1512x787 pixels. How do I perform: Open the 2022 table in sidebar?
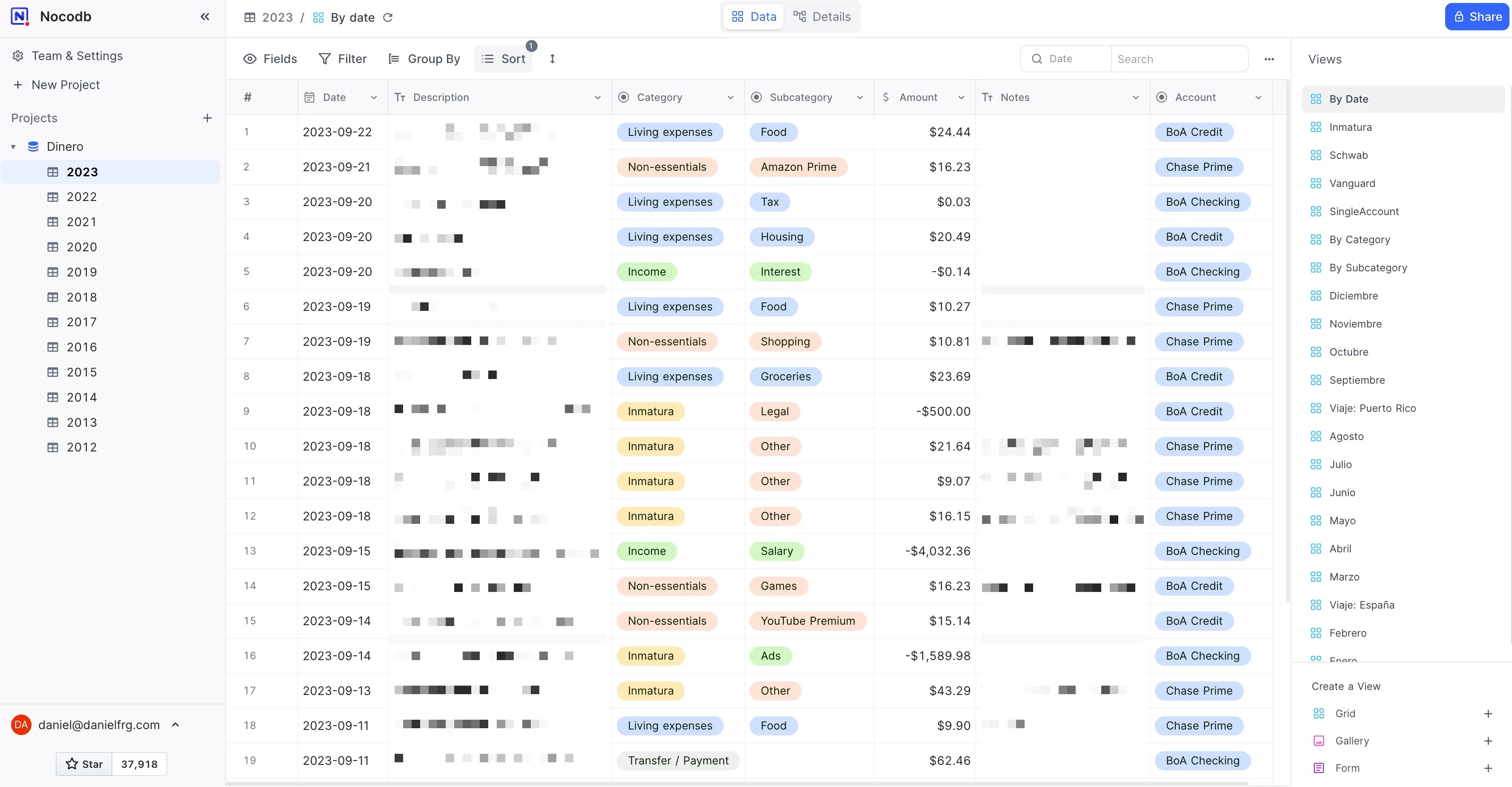82,197
